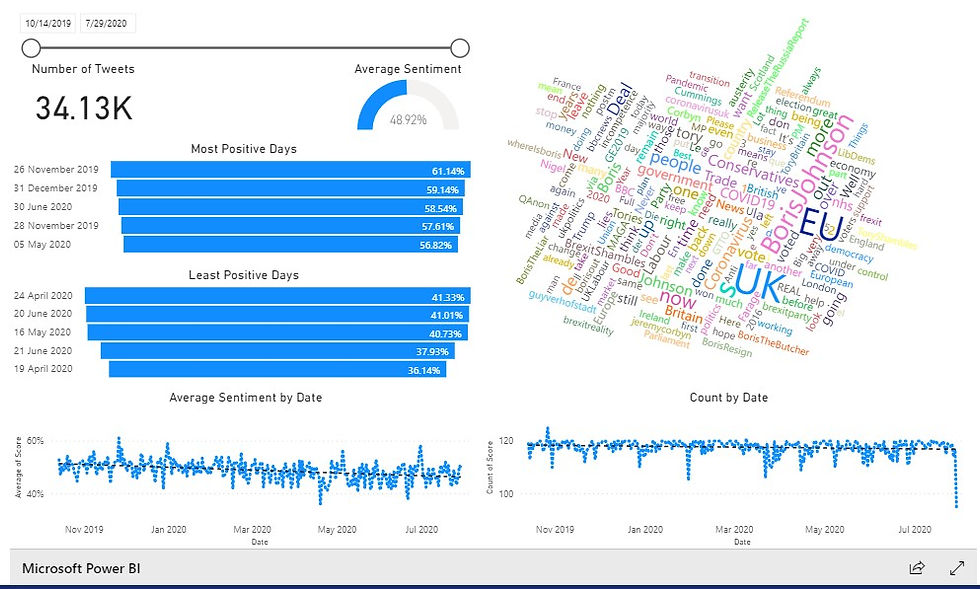Viewport: 980px width, 589px height.
Task: Click COVID19 in the word cloud
Action: (x=747, y=198)
